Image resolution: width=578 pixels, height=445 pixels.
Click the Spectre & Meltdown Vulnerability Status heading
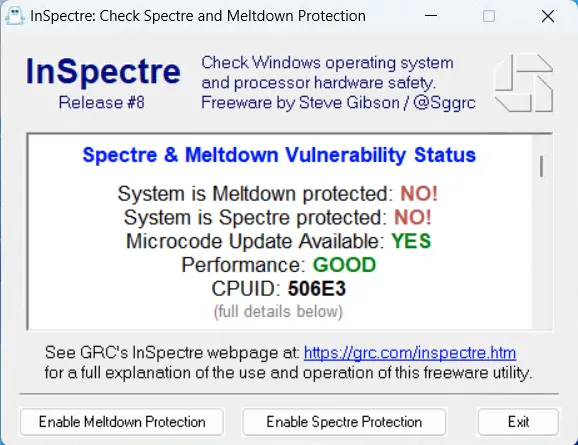pos(279,154)
